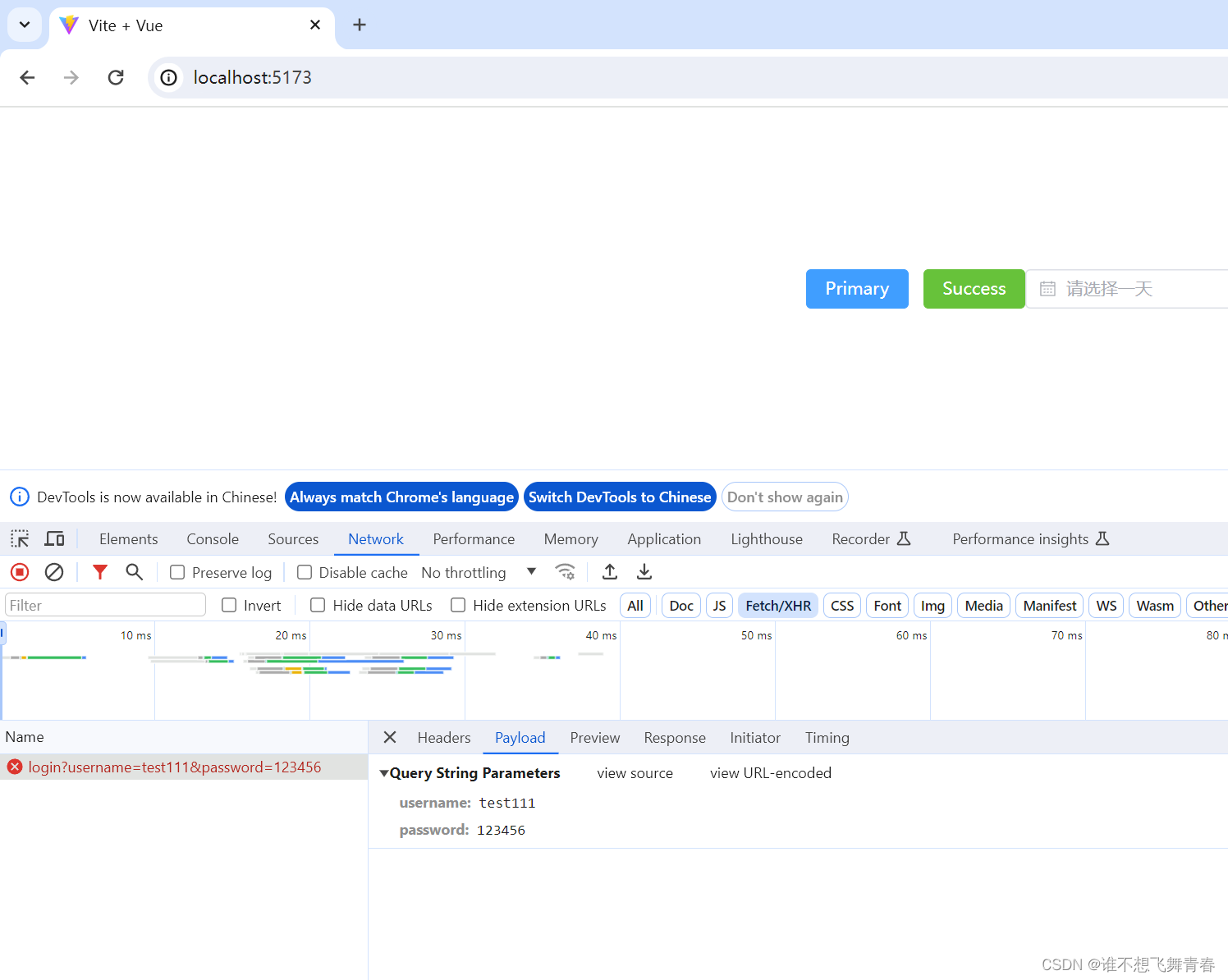Import HAR file upload icon

click(610, 572)
